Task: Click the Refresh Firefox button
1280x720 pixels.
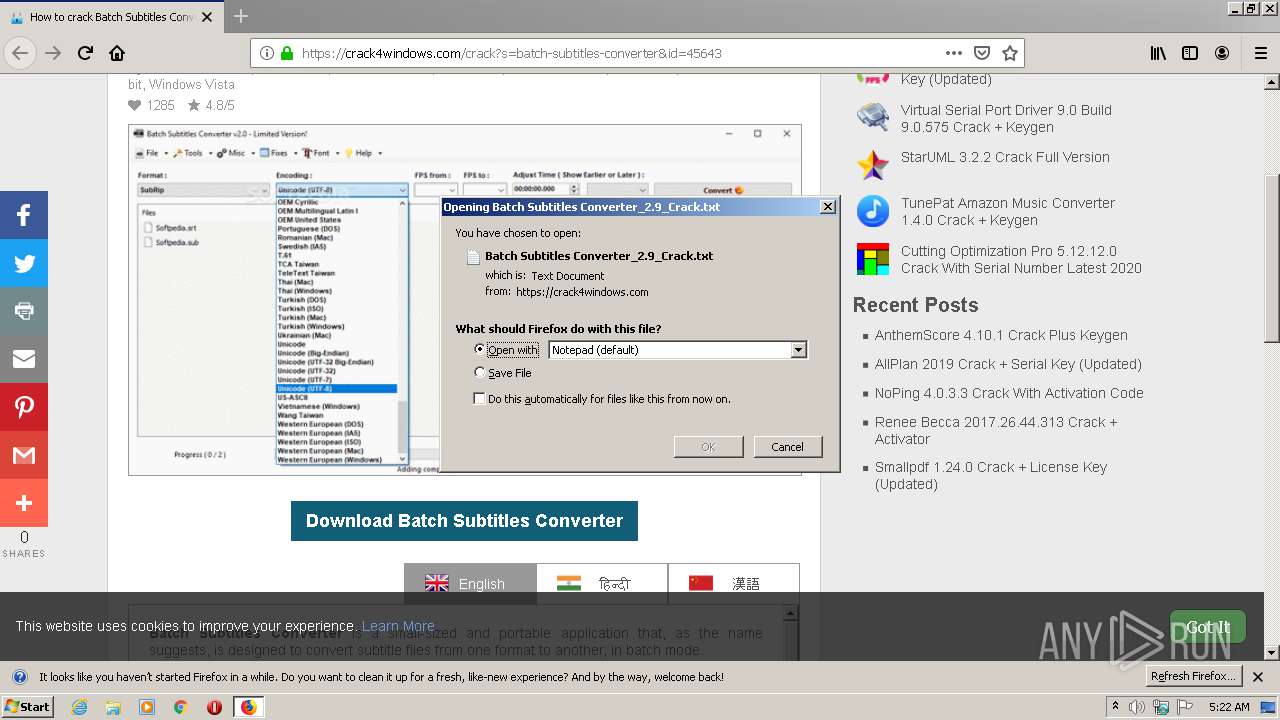Action: 1194,677
